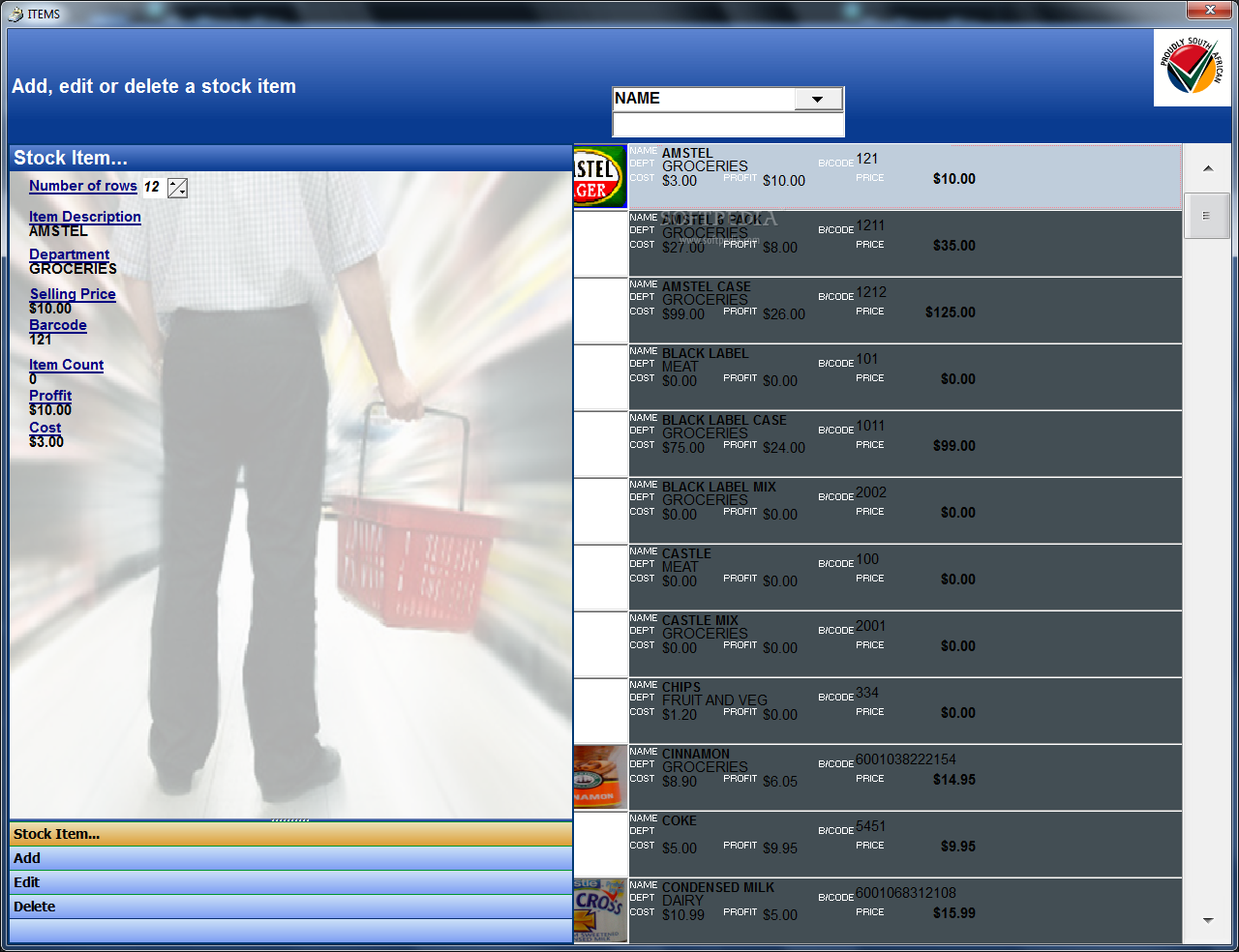Choose Add in the stock menu
Viewport: 1239px width, 952px height.
(290, 858)
